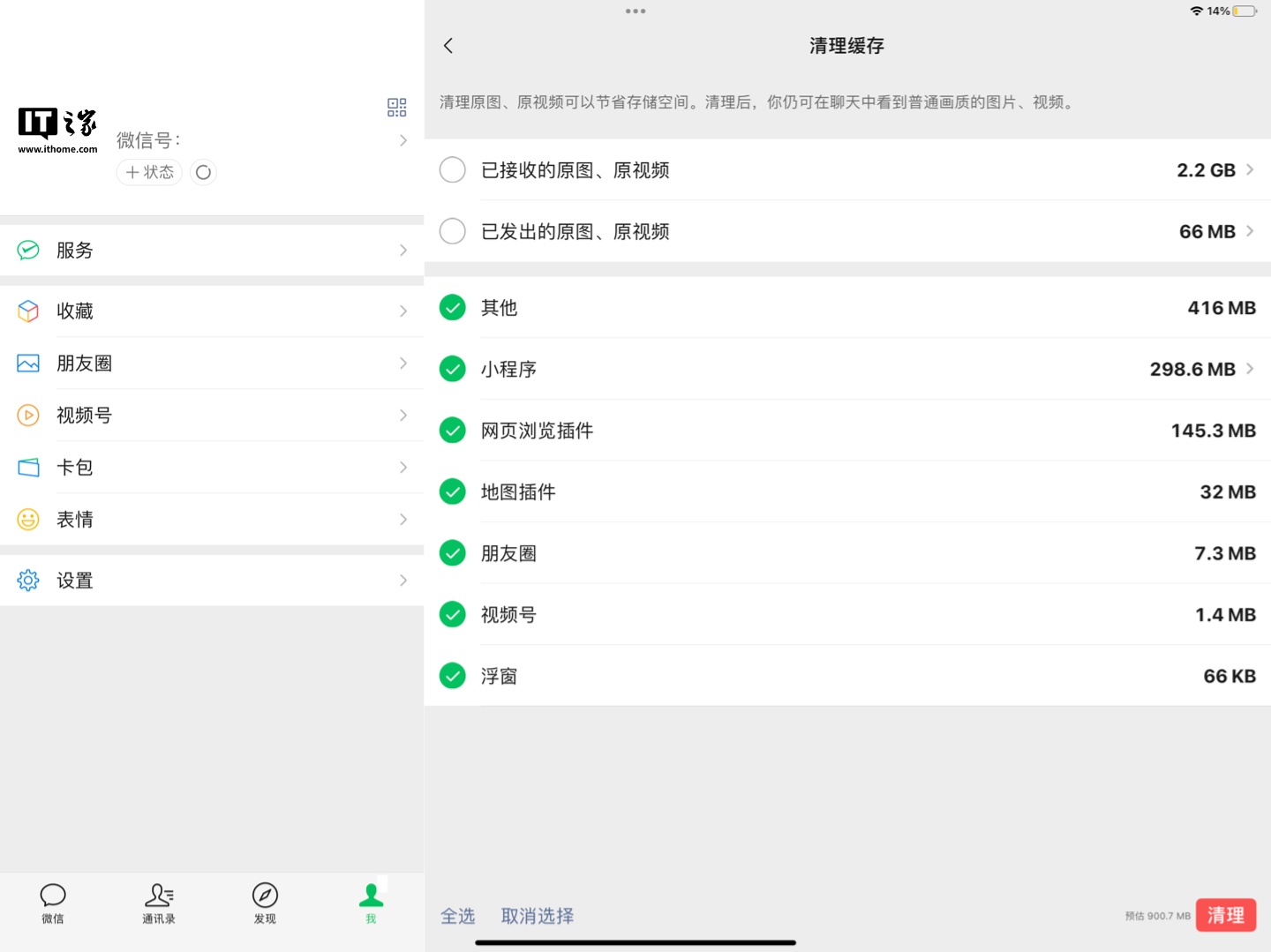The height and width of the screenshot is (952, 1271).
Task: Open the 设置 row chevron
Action: (x=403, y=581)
